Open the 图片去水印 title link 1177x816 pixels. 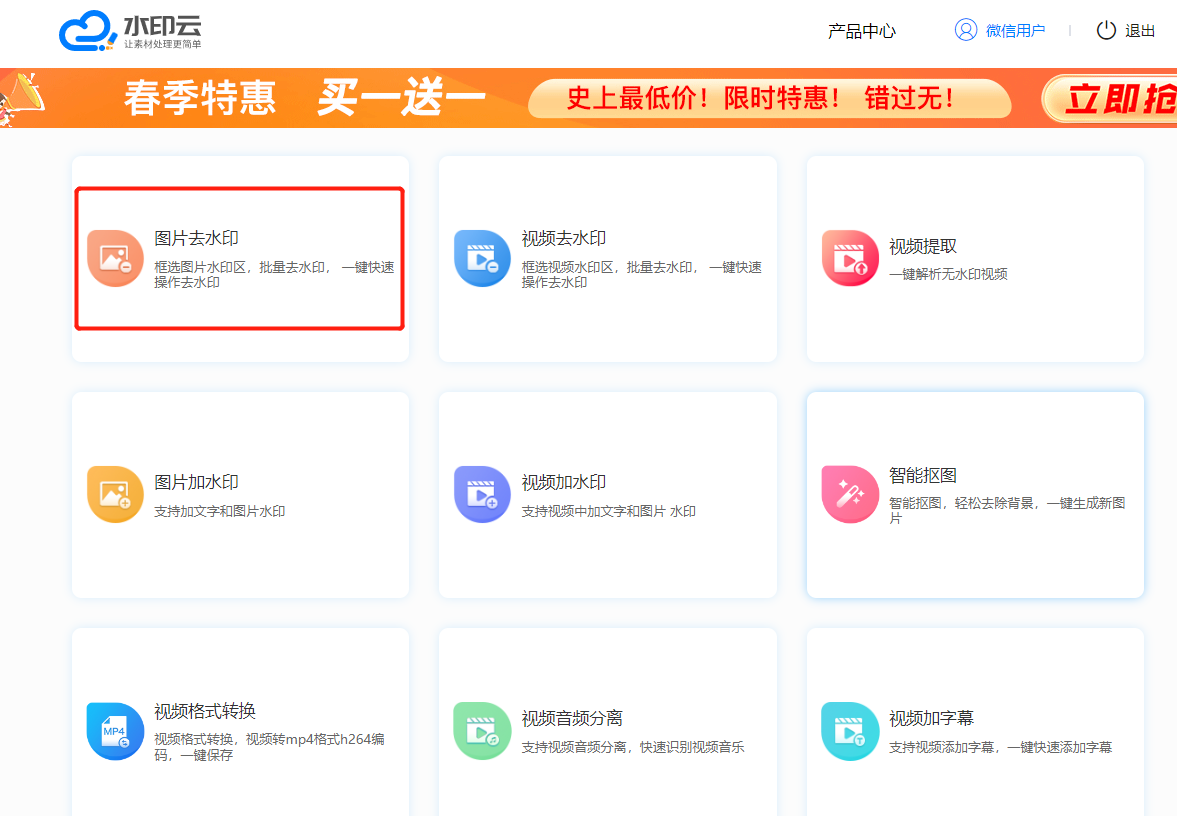196,238
